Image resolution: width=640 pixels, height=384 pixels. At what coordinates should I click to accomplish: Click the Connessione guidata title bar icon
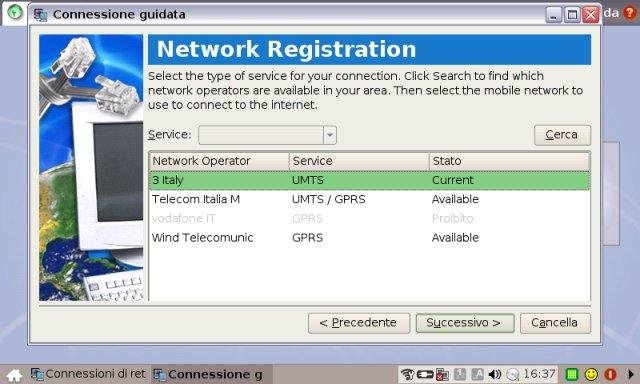click(40, 15)
